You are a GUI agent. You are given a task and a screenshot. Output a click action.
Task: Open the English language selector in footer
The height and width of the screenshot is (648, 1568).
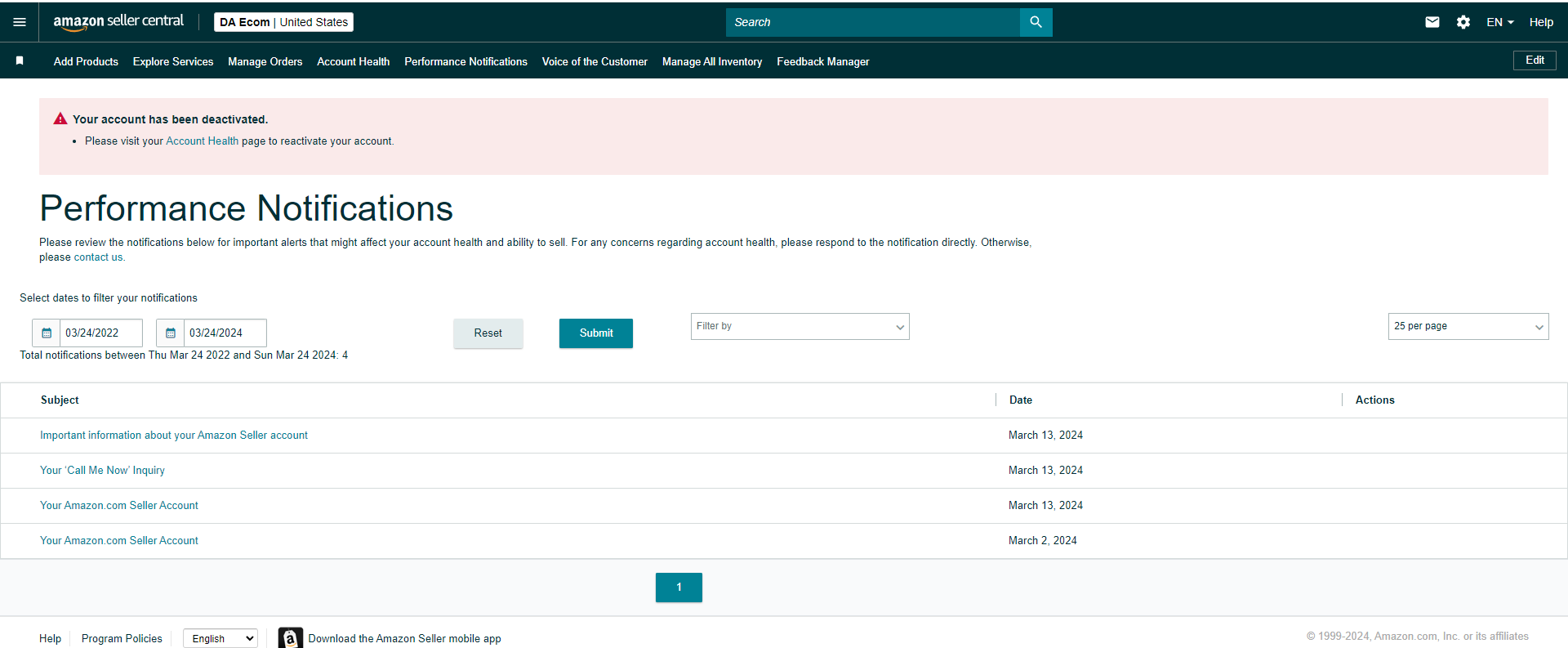pyautogui.click(x=220, y=638)
